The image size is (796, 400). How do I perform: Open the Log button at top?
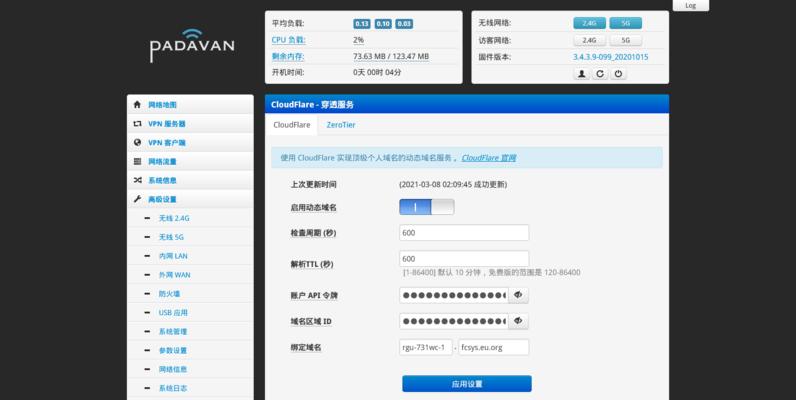tap(690, 5)
